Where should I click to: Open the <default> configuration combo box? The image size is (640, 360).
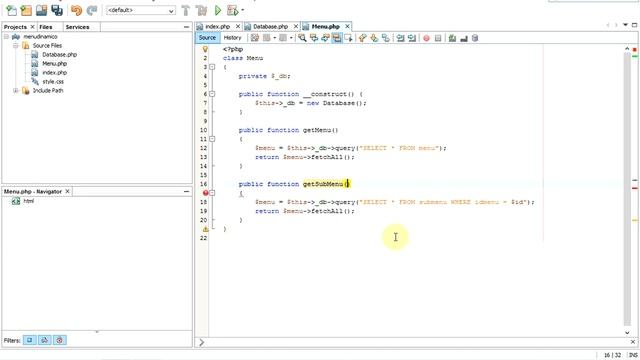tap(141, 10)
